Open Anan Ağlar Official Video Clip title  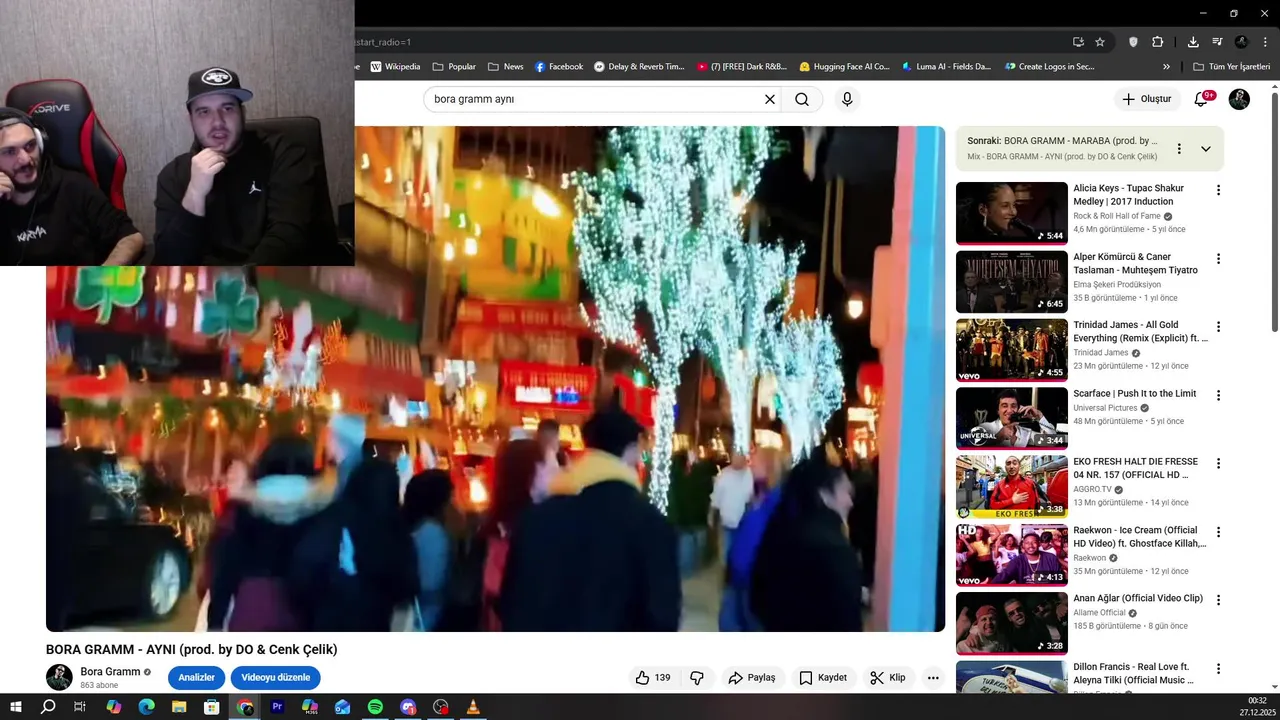[x=1138, y=598]
